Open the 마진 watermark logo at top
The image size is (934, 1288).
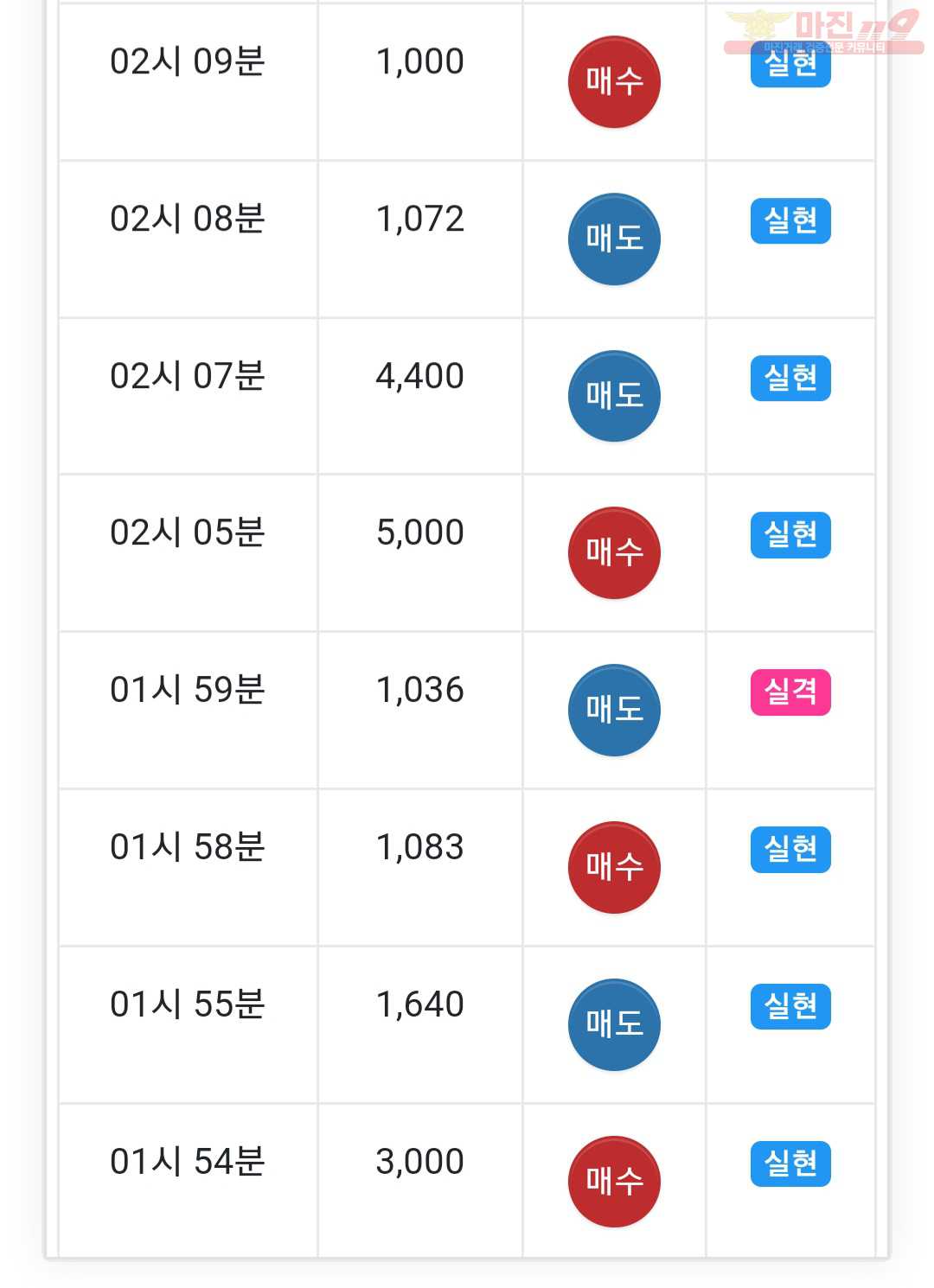coord(823,32)
